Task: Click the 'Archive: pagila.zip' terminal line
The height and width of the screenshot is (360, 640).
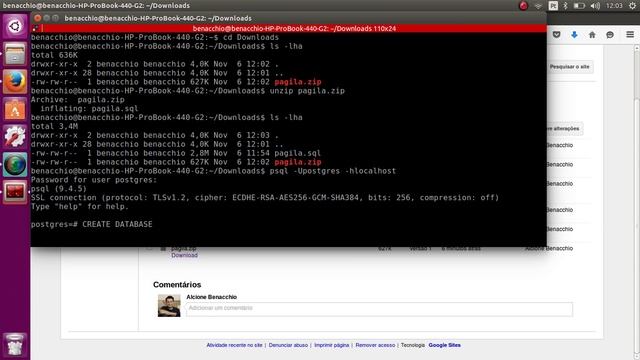Action: [x=78, y=100]
